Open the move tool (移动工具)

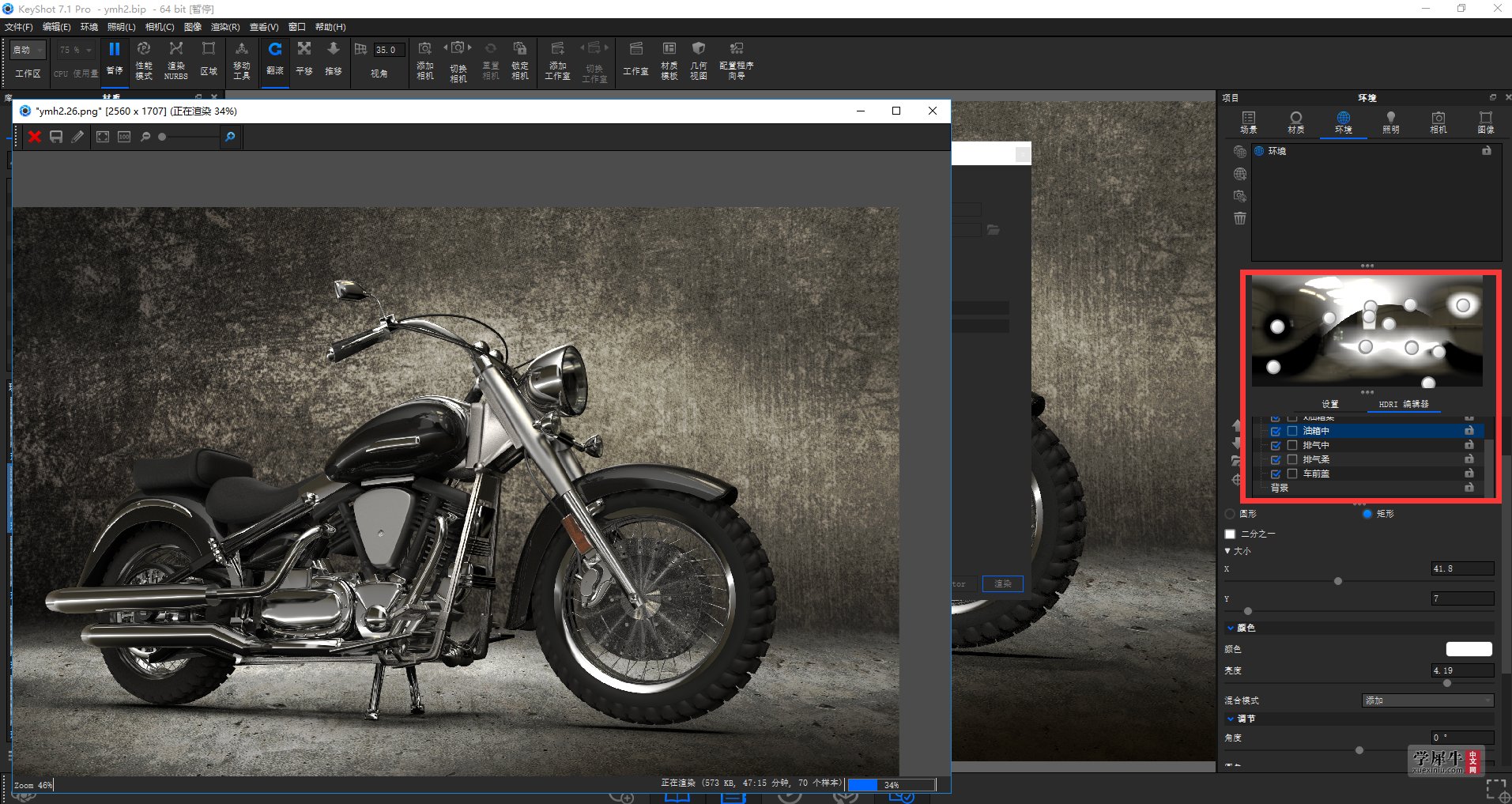point(242,60)
